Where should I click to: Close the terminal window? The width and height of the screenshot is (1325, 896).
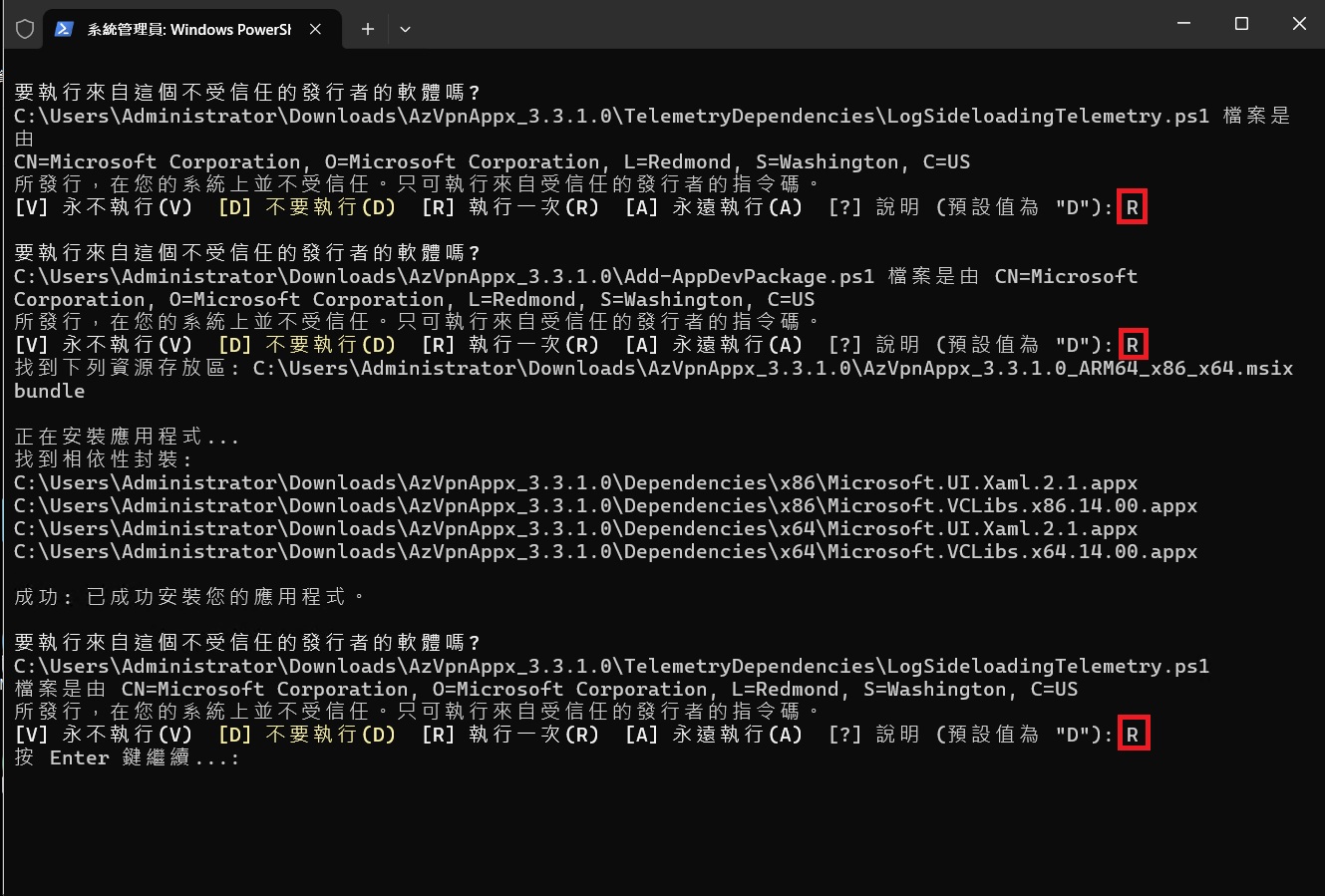1299,24
